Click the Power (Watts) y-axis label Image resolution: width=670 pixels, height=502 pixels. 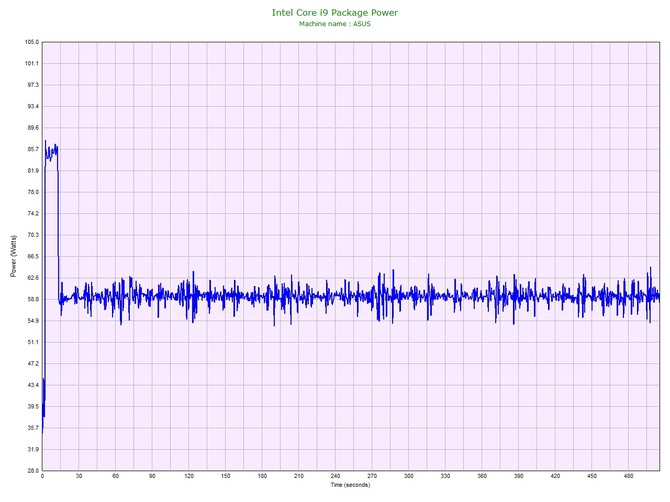tap(13, 256)
